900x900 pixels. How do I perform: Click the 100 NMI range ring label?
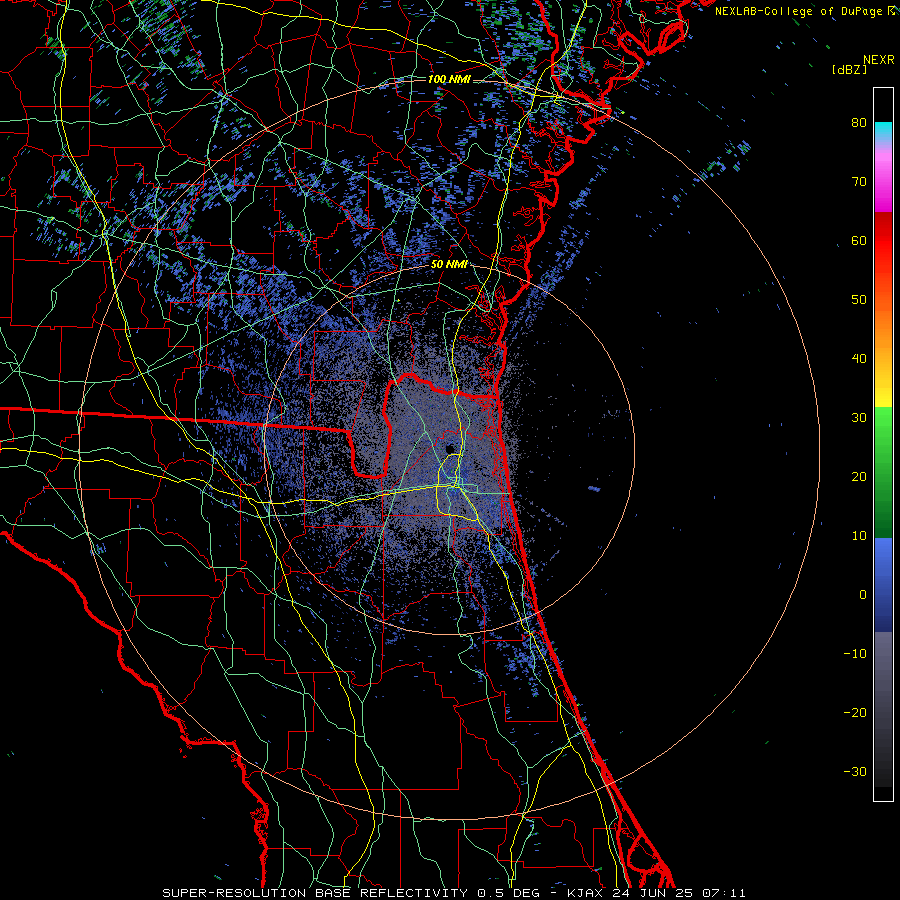coord(449,79)
